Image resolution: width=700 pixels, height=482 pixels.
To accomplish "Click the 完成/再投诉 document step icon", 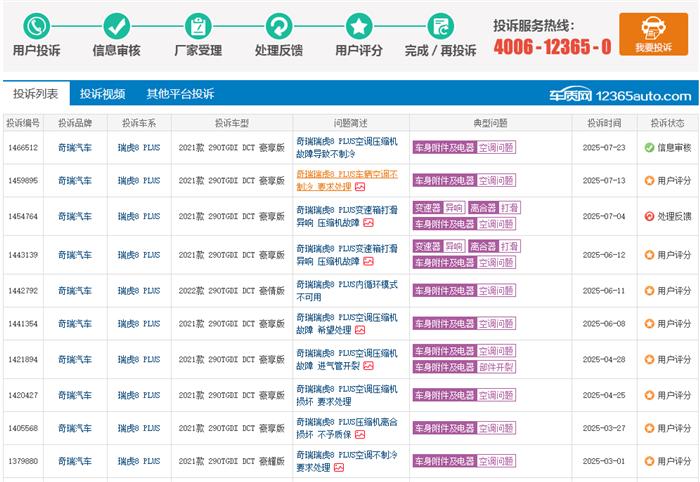I will [x=440, y=25].
